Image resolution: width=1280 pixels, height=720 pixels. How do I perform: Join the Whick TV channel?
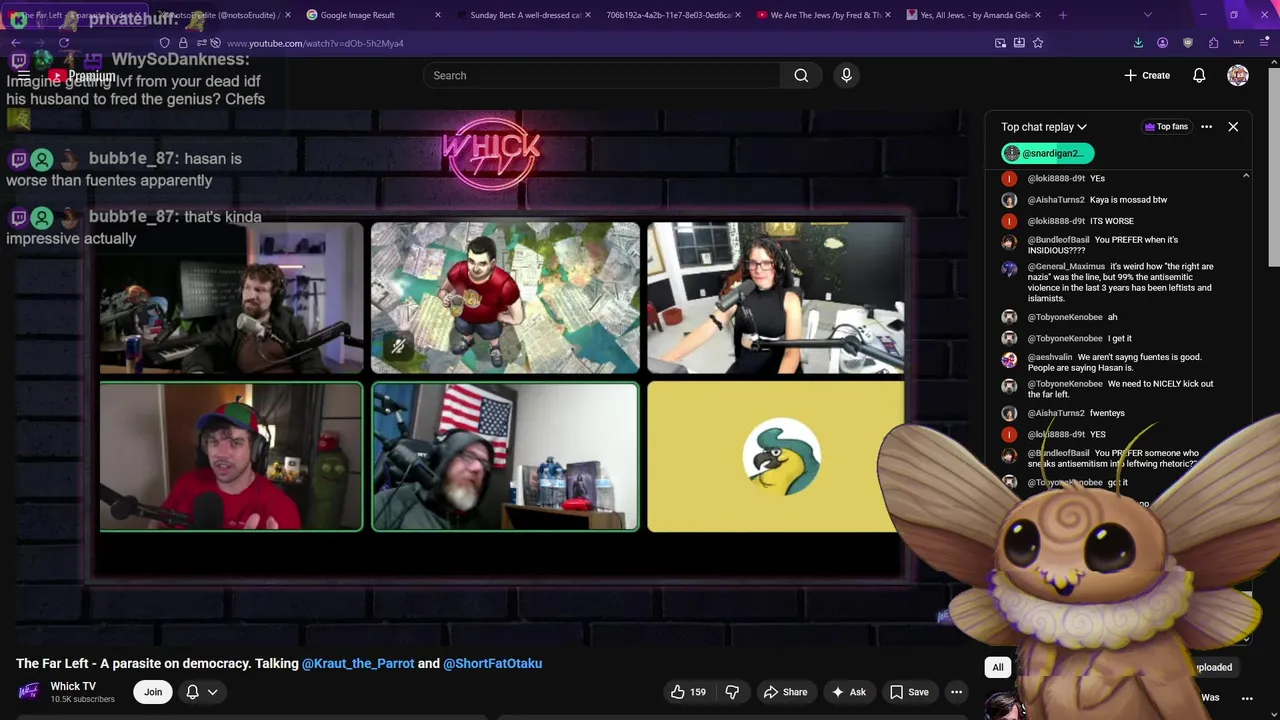click(x=153, y=692)
